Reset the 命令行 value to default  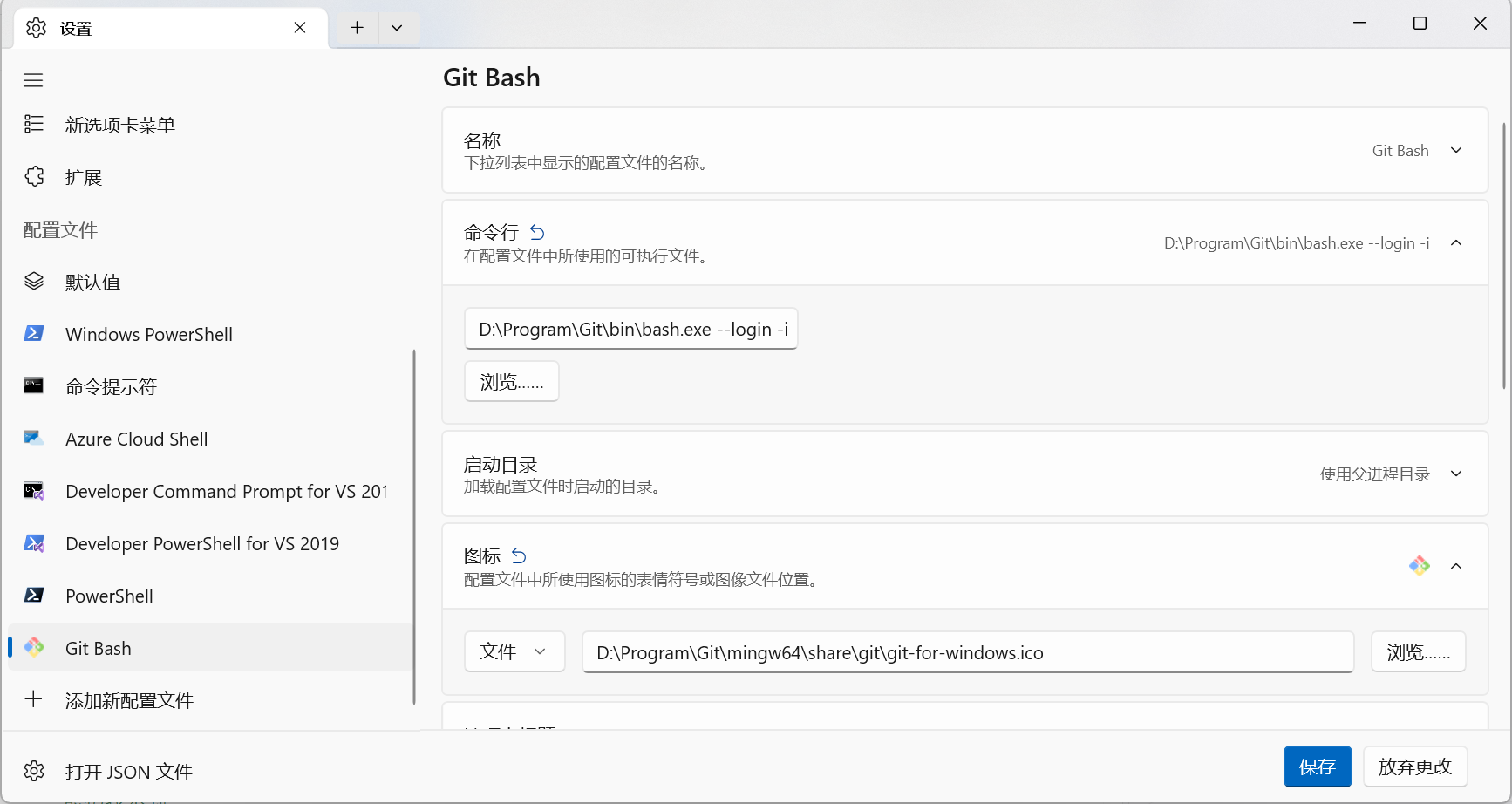pyautogui.click(x=537, y=232)
